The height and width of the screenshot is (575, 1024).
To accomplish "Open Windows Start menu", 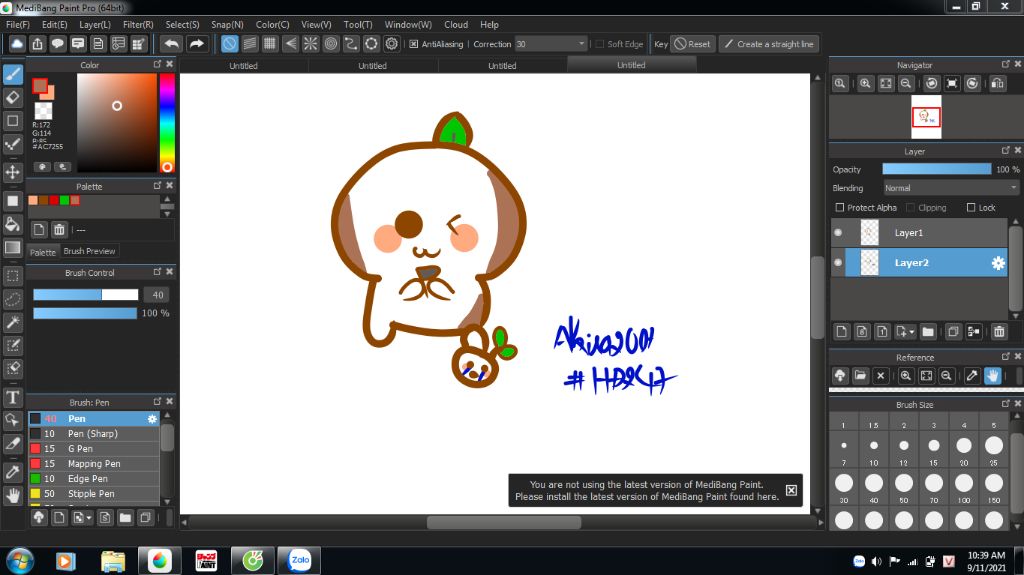I will pos(20,561).
